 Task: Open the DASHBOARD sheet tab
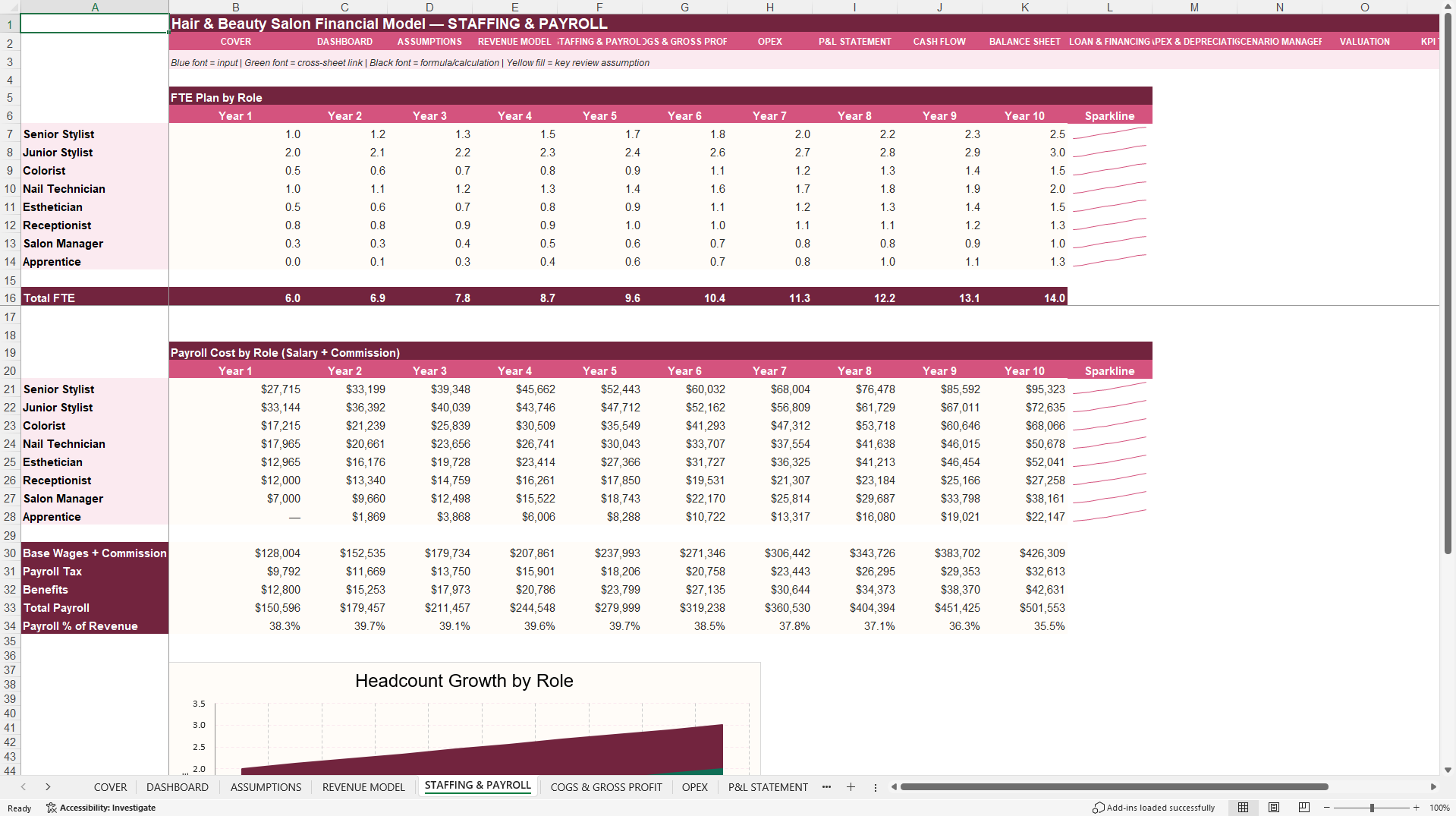point(178,787)
